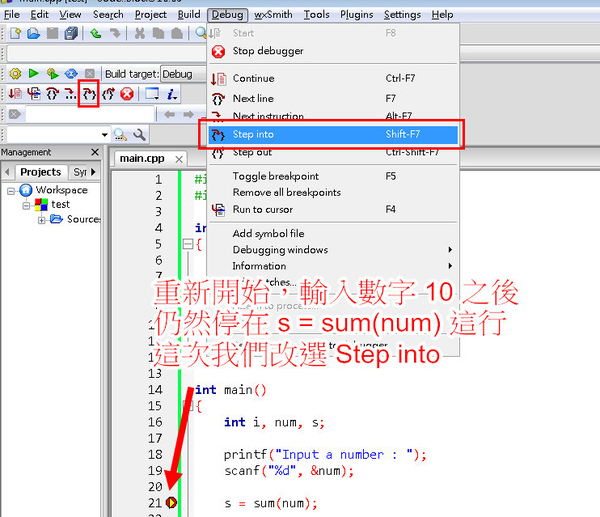Open the wxSmith menu
Viewport: 600px width, 517px height.
(x=273, y=15)
